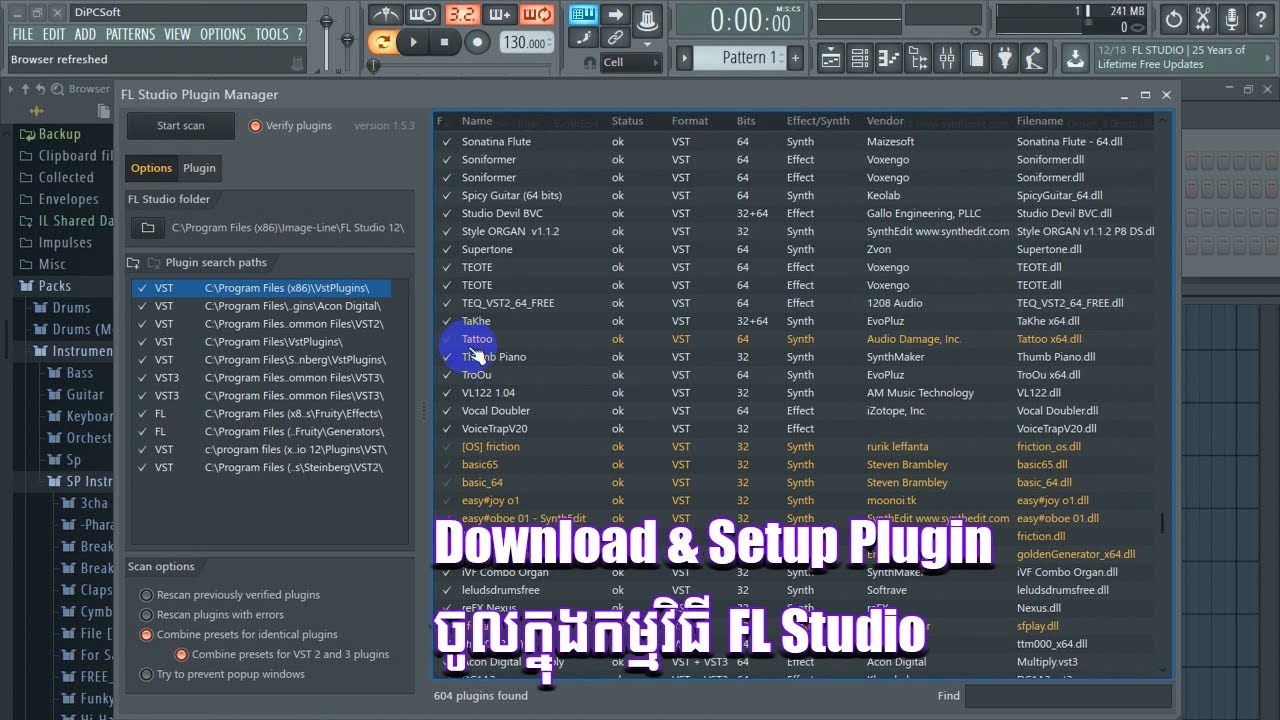Open the Cell snap dropdown

pos(631,62)
